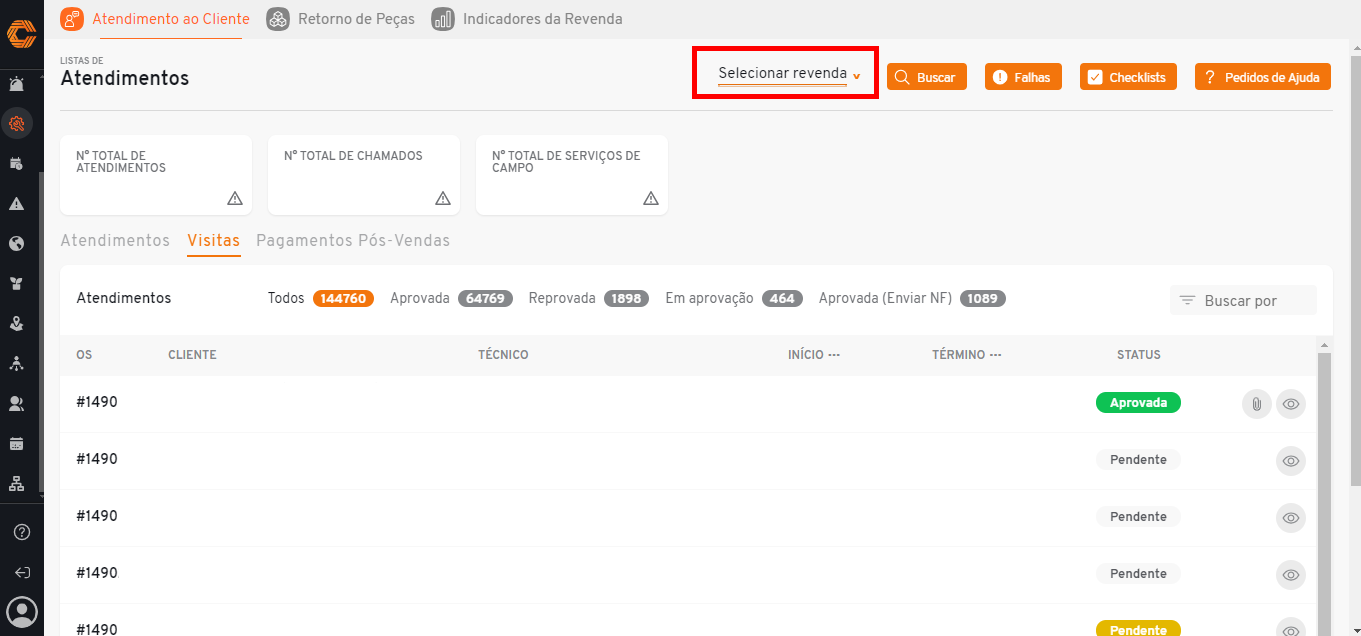
Task: Switch to Pagamentos Pós-Vendas sub-tab
Action: [x=353, y=241]
